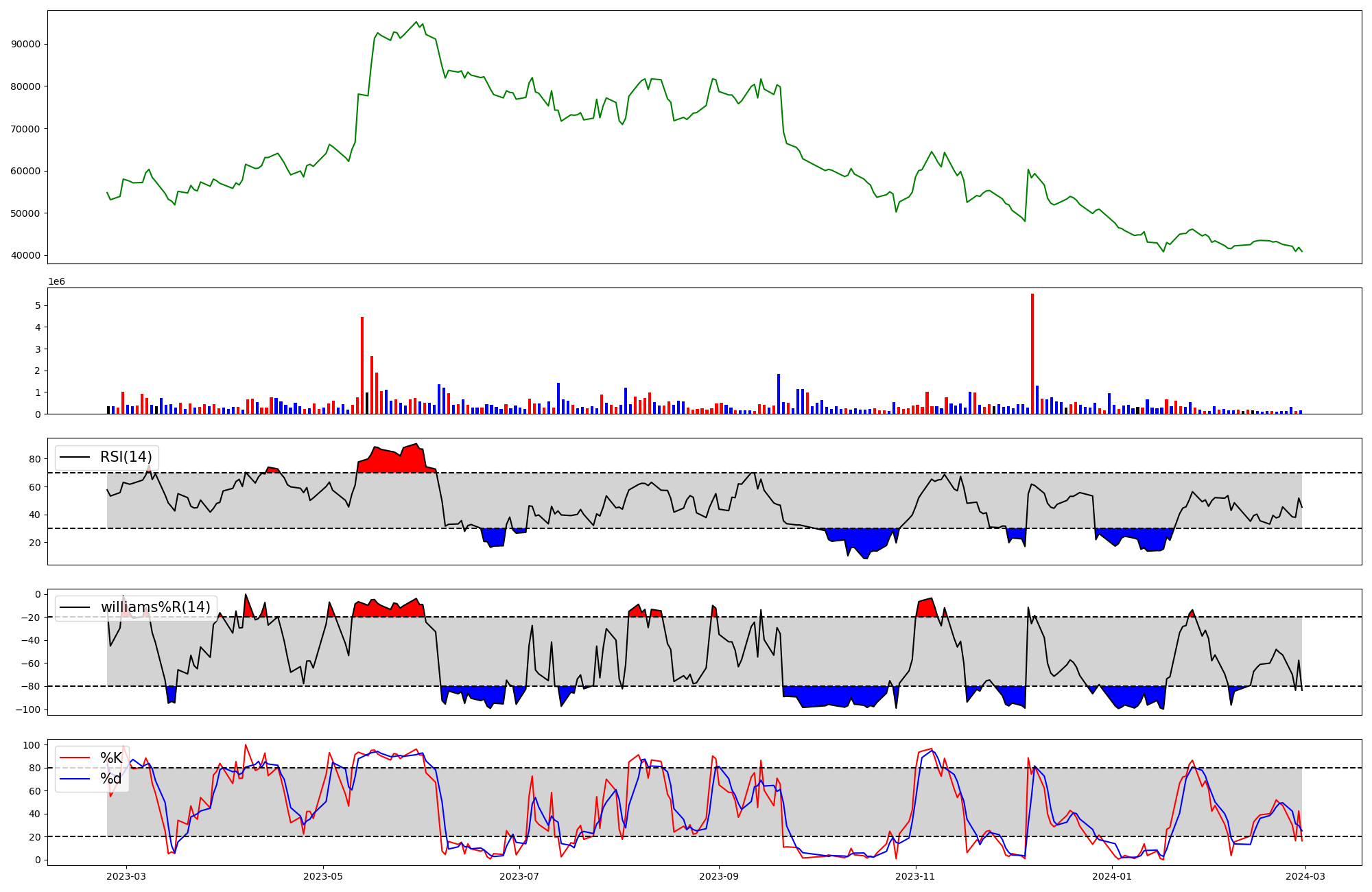Select the %d legend entry text
This screenshot has height=892, width=1372.
(x=111, y=779)
